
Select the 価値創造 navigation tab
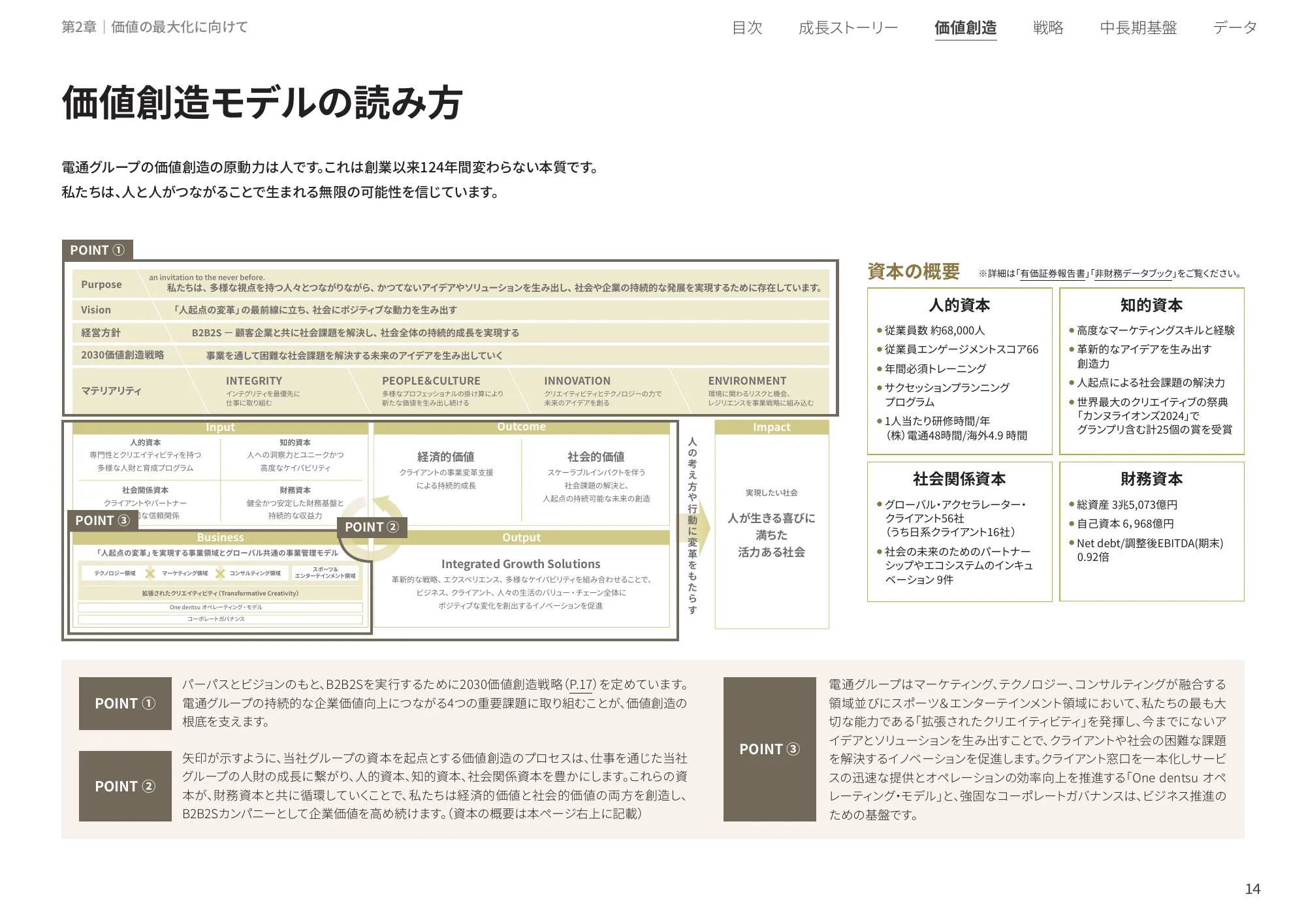[966, 27]
